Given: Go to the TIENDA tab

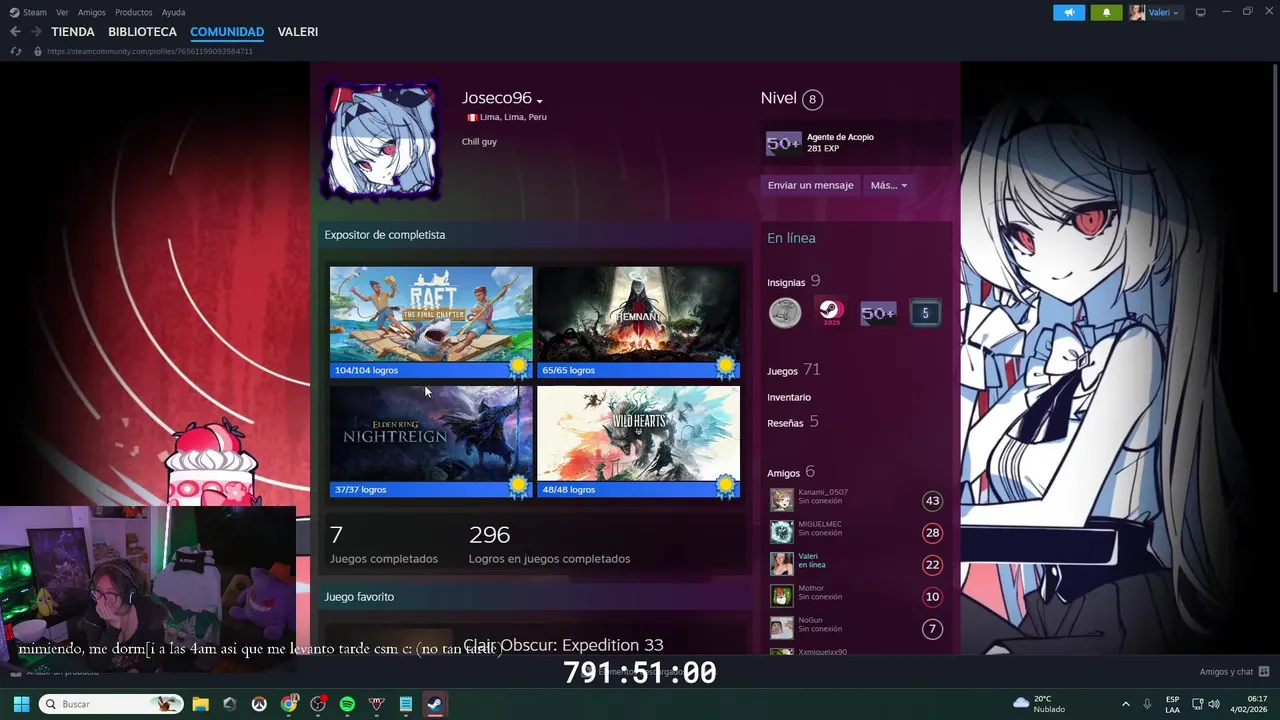Looking at the screenshot, I should 73,32.
